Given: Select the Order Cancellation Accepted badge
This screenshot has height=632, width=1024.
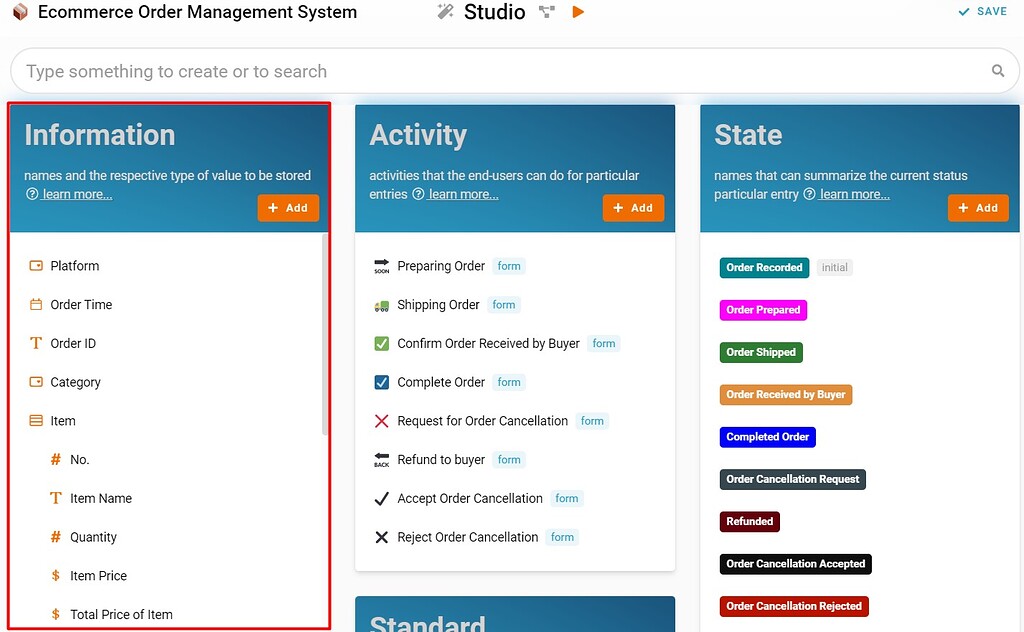Looking at the screenshot, I should [x=795, y=563].
